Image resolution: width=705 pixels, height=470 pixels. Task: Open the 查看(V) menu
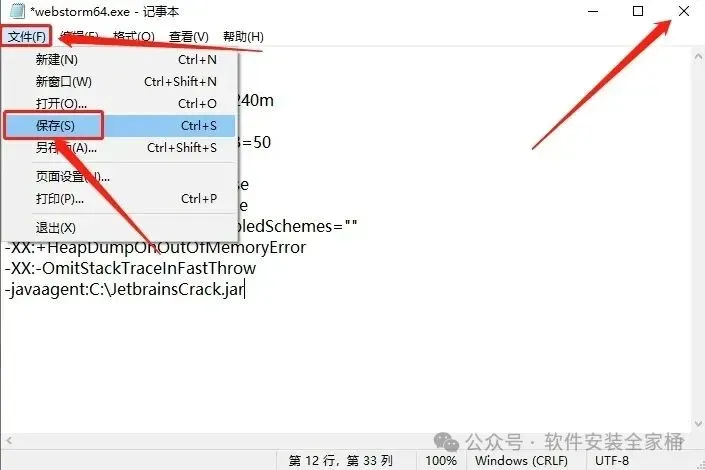pyautogui.click(x=188, y=36)
